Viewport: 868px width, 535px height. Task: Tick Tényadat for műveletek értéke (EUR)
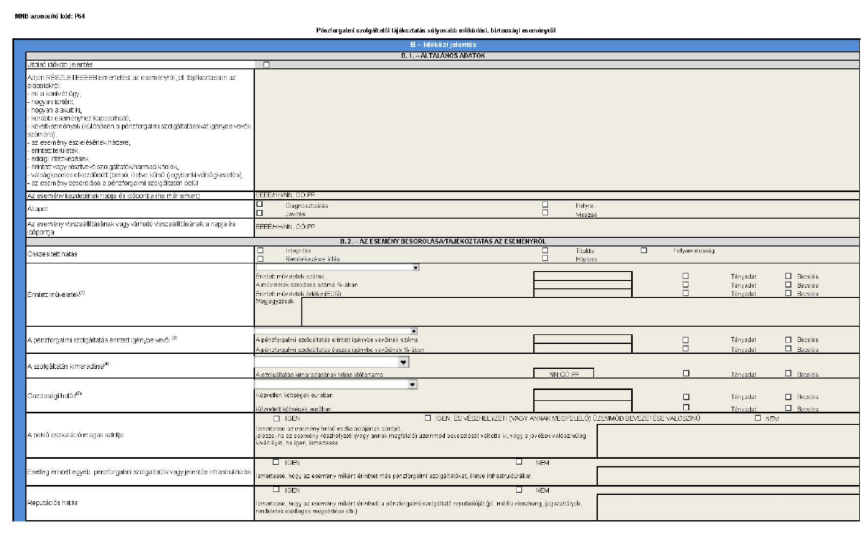click(x=686, y=293)
